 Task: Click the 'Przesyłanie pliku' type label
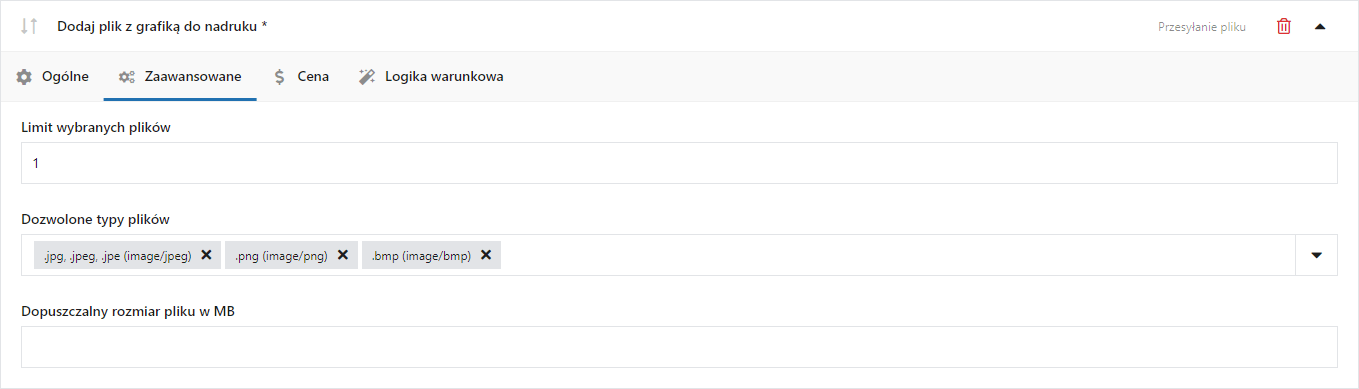1202,27
